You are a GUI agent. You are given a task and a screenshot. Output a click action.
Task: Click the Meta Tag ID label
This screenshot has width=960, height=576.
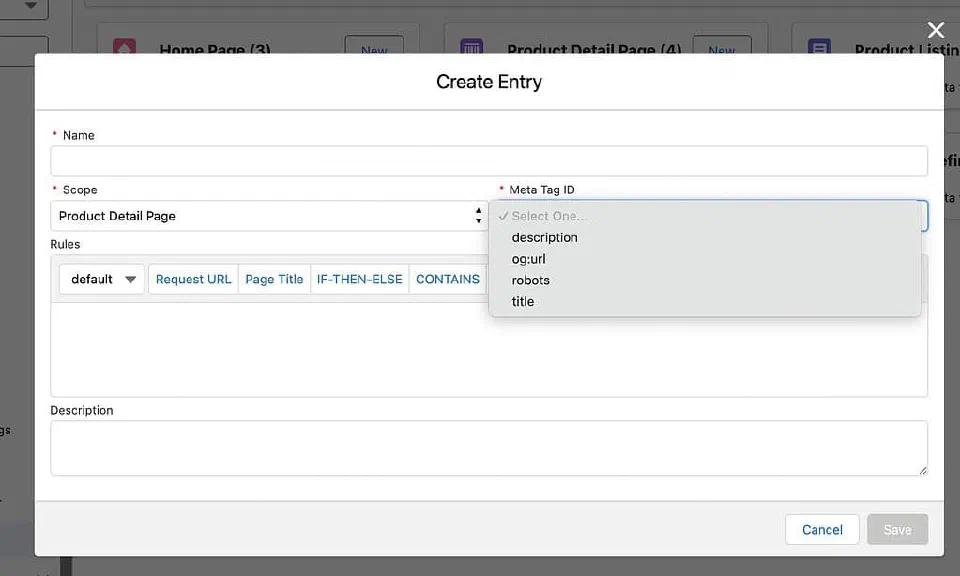(542, 190)
